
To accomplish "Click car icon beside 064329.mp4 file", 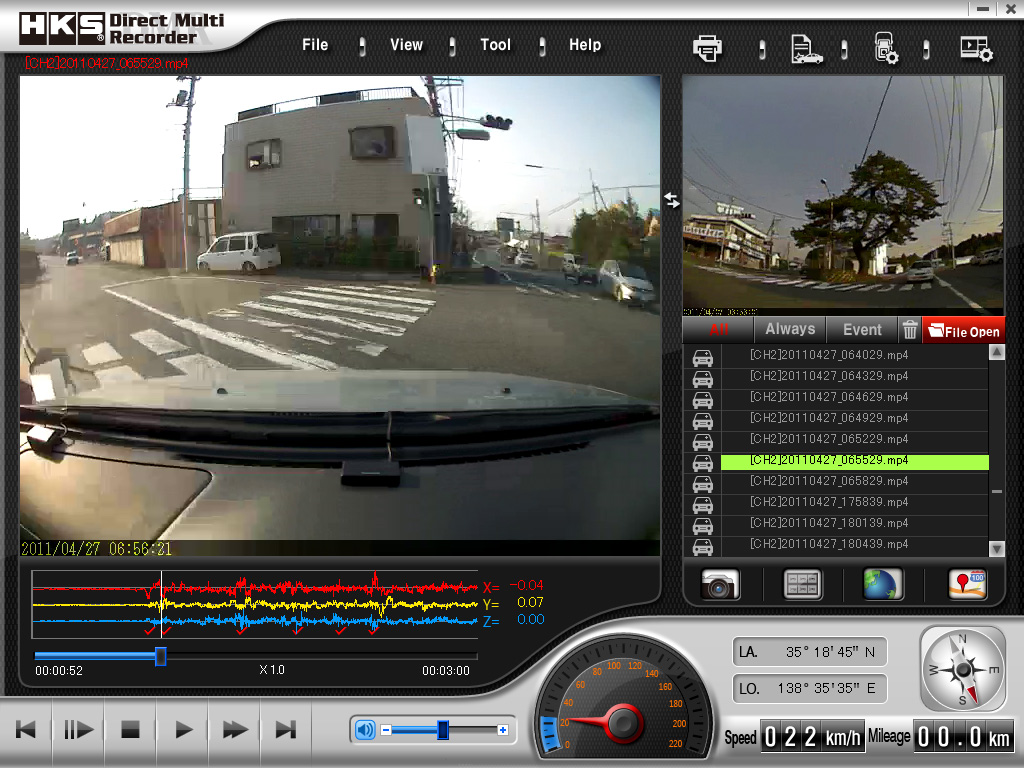I will click(703, 378).
